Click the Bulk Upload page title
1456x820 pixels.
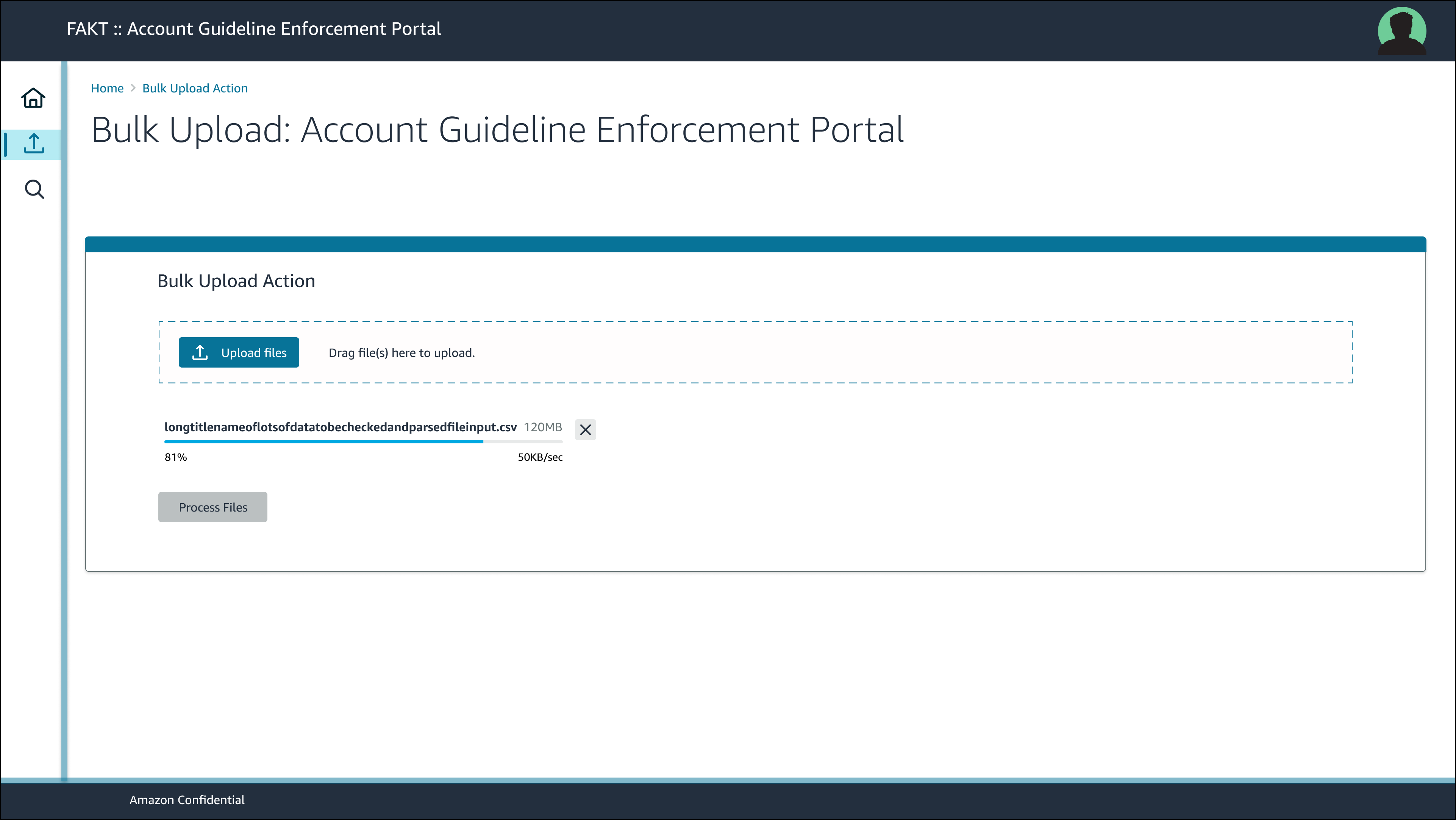[497, 130]
